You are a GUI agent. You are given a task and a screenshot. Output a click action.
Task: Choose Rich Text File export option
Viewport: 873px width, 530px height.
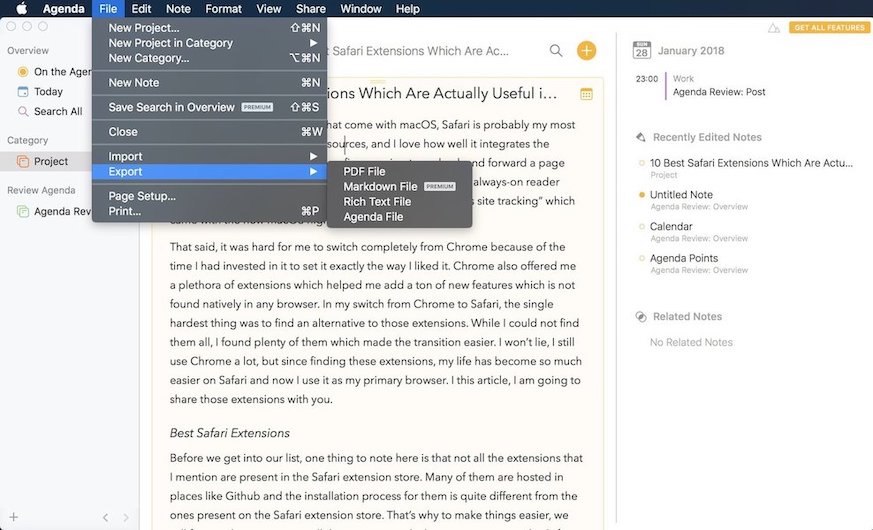pyautogui.click(x=377, y=201)
